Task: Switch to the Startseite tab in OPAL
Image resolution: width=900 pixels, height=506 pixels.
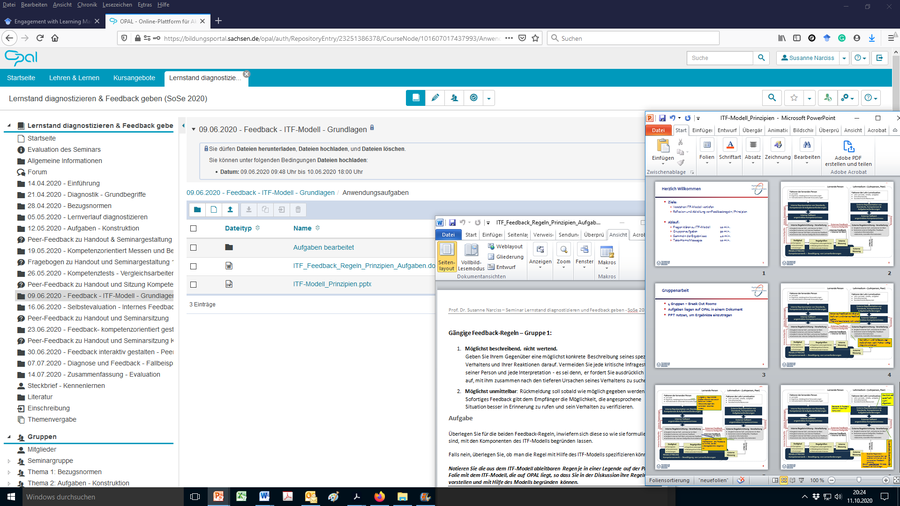Action: 21,78
